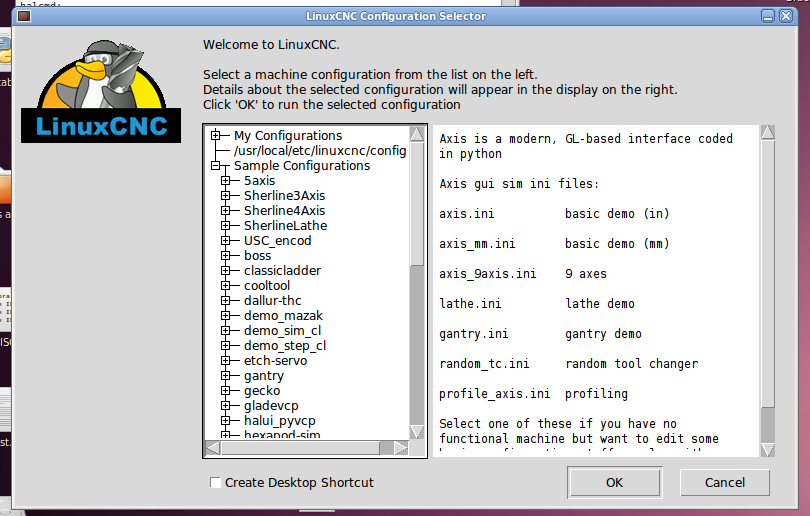Click tree list scroll-down arrow

(x=417, y=432)
